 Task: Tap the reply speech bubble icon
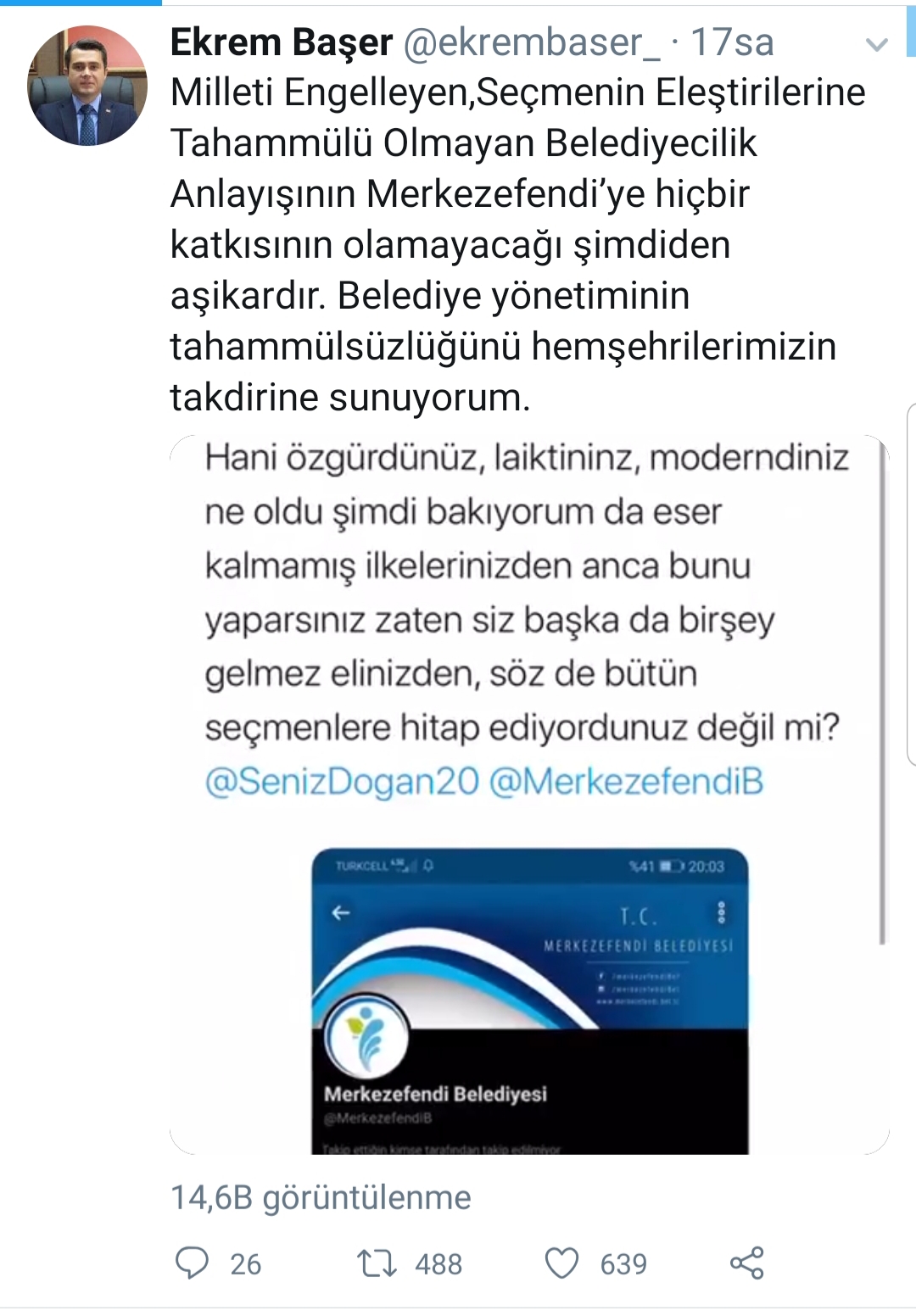tap(192, 1263)
